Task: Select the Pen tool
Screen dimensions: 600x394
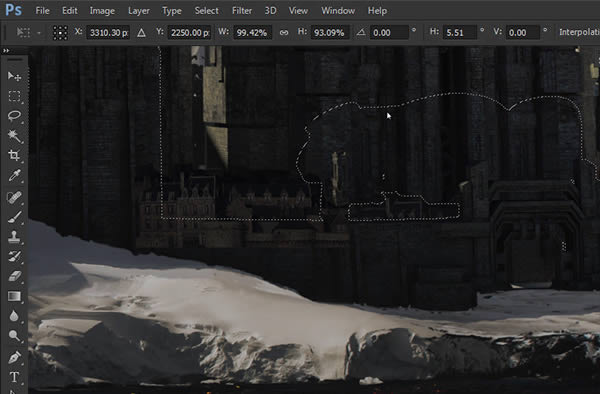Action: 14,358
